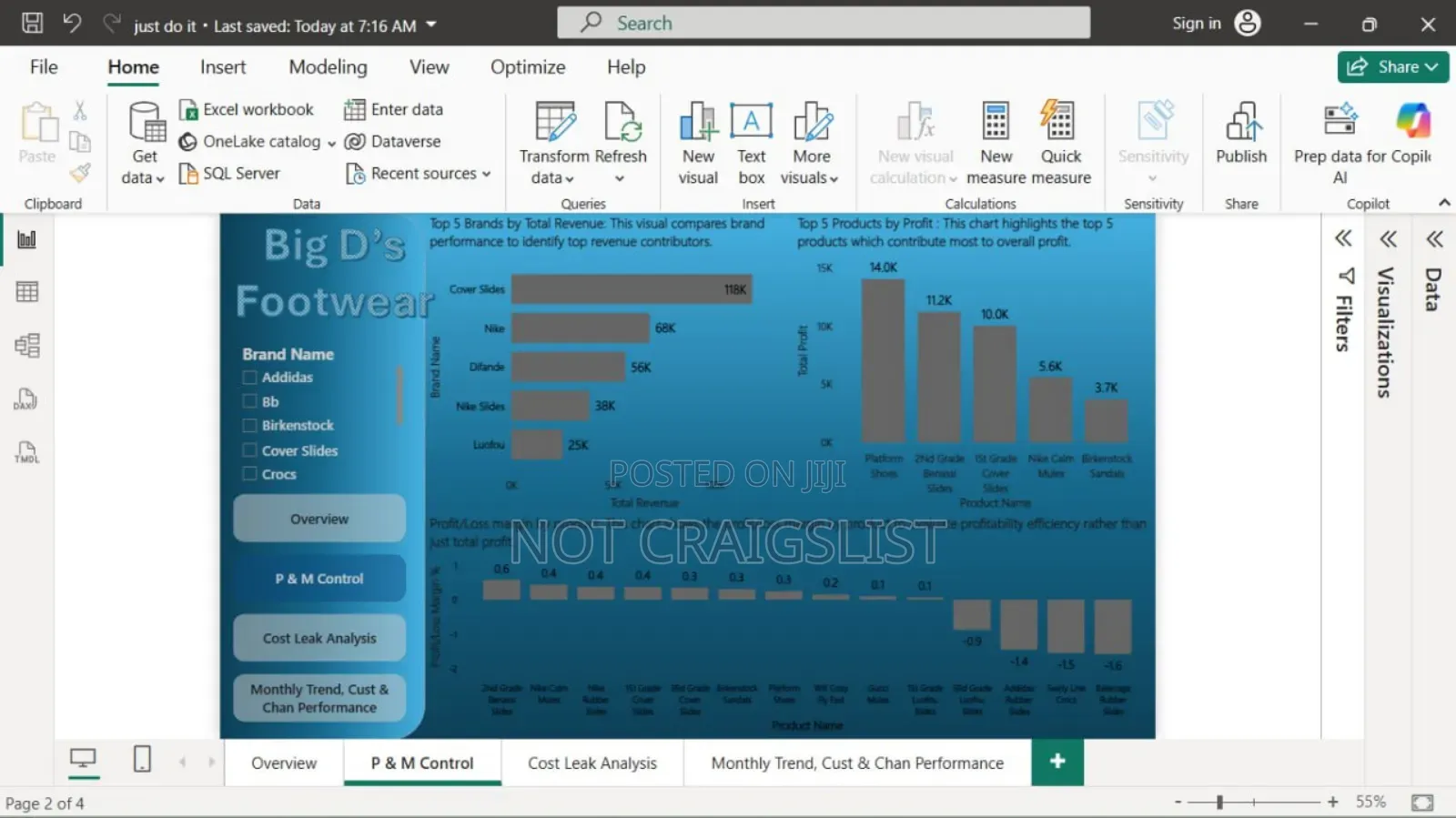Switch to mobile layout view
Viewport: 1456px width, 818px height.
tap(142, 760)
